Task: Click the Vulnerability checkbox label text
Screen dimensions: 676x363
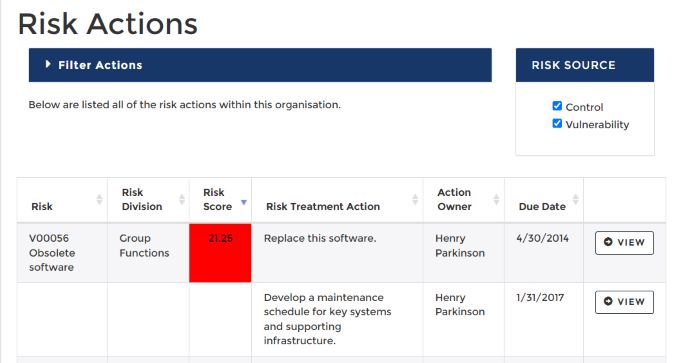Action: click(x=597, y=125)
